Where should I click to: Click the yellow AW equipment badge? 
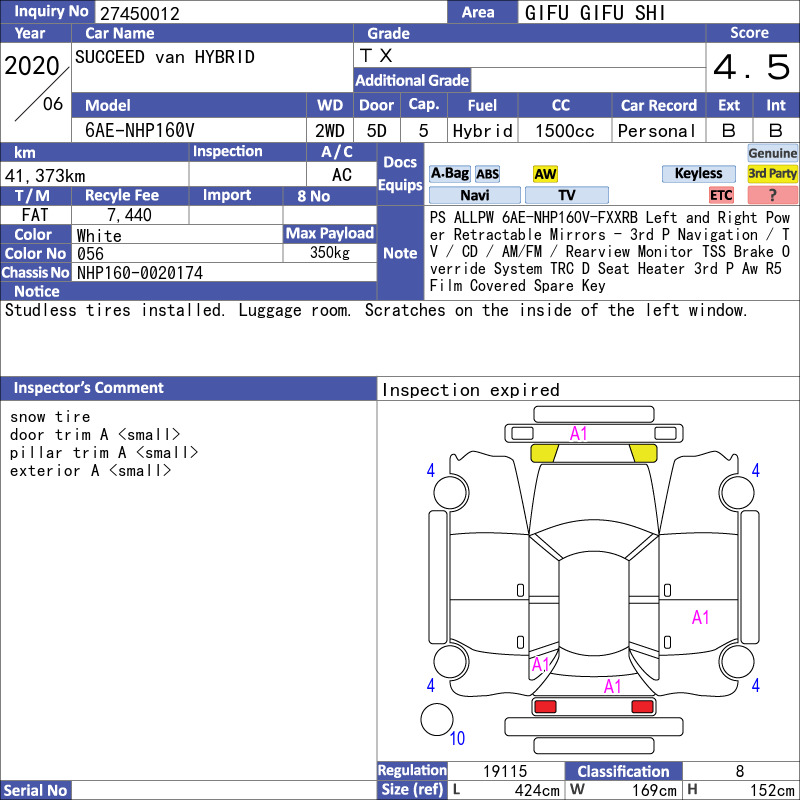(x=545, y=174)
